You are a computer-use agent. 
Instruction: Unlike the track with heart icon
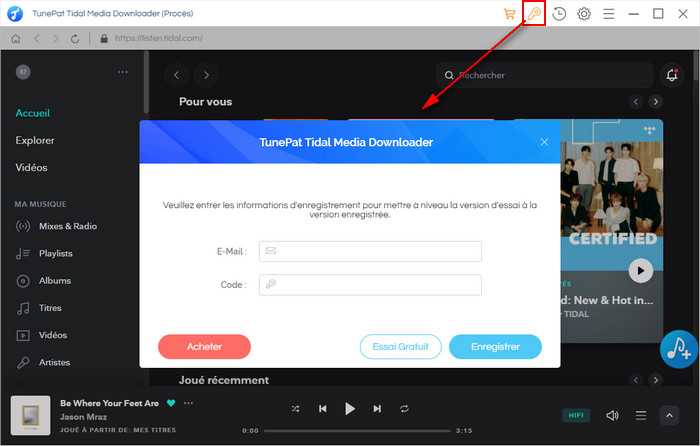point(171,403)
